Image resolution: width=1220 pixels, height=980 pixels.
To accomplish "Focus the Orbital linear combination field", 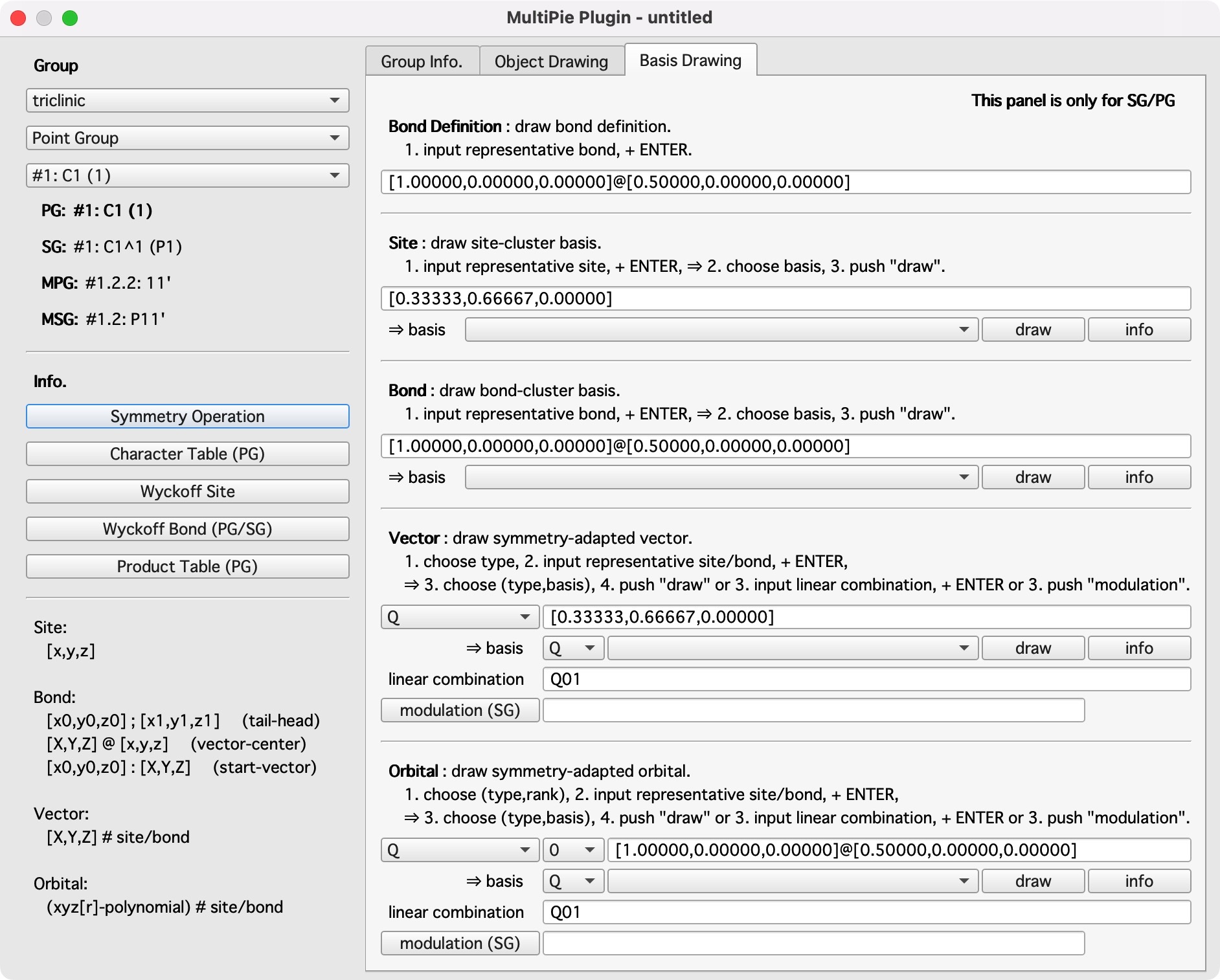I will (866, 912).
